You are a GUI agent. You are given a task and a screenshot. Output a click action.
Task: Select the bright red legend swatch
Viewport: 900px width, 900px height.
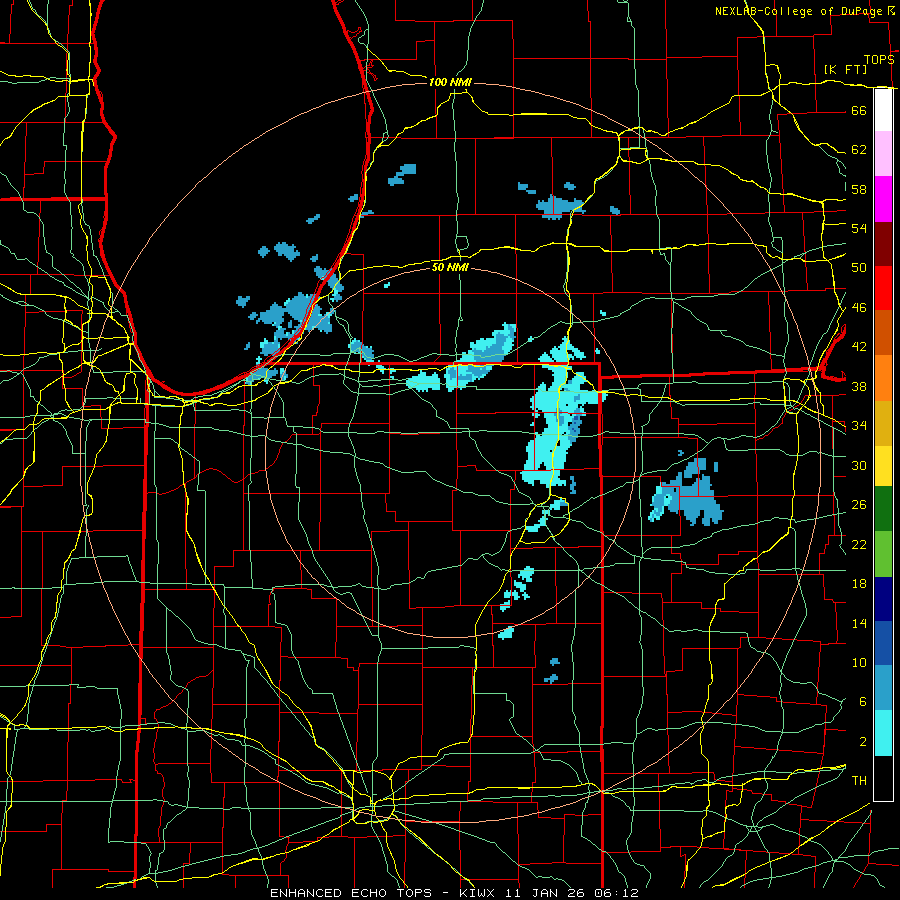pos(883,288)
